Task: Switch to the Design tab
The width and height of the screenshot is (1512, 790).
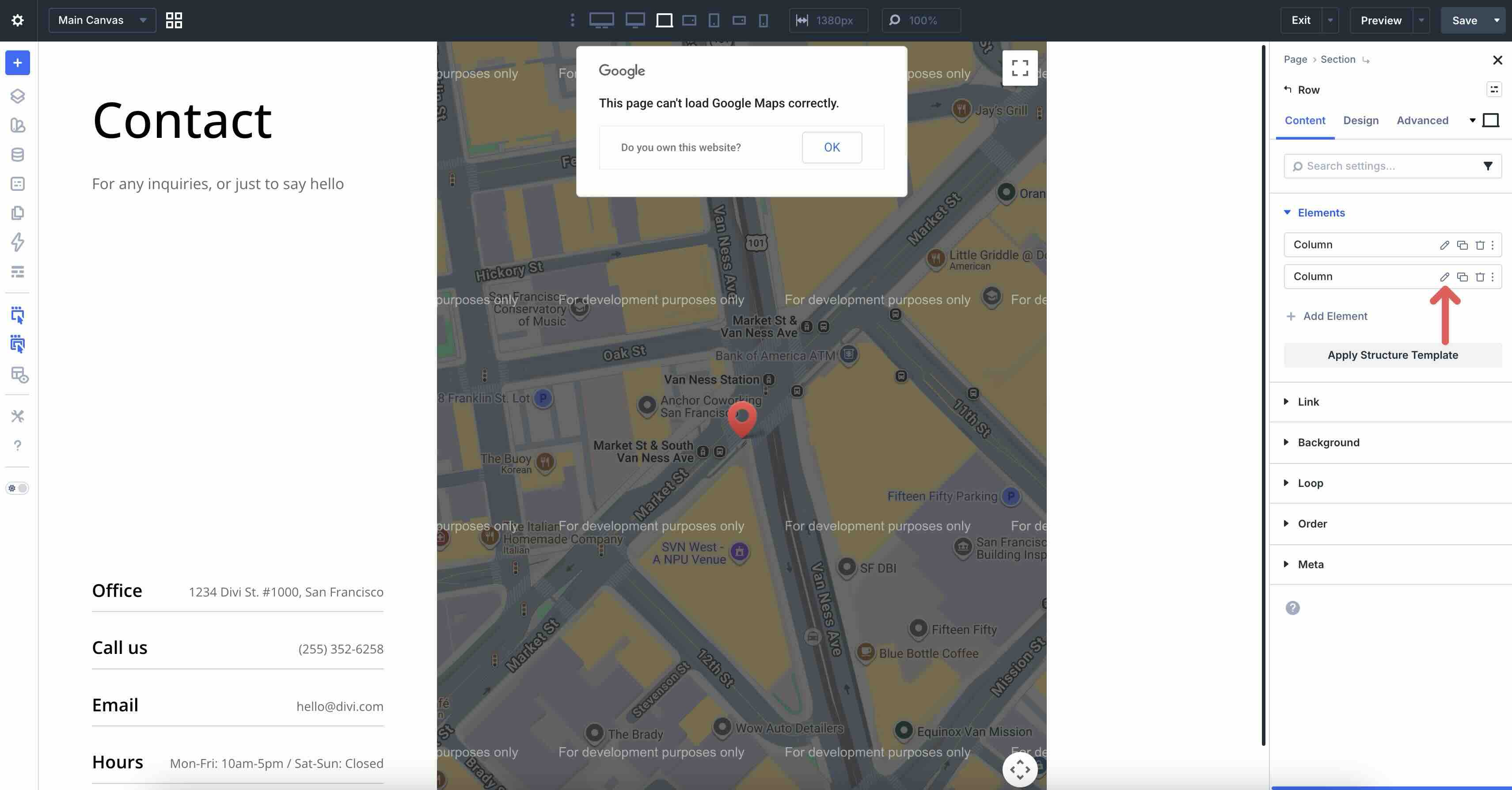Action: click(1361, 120)
